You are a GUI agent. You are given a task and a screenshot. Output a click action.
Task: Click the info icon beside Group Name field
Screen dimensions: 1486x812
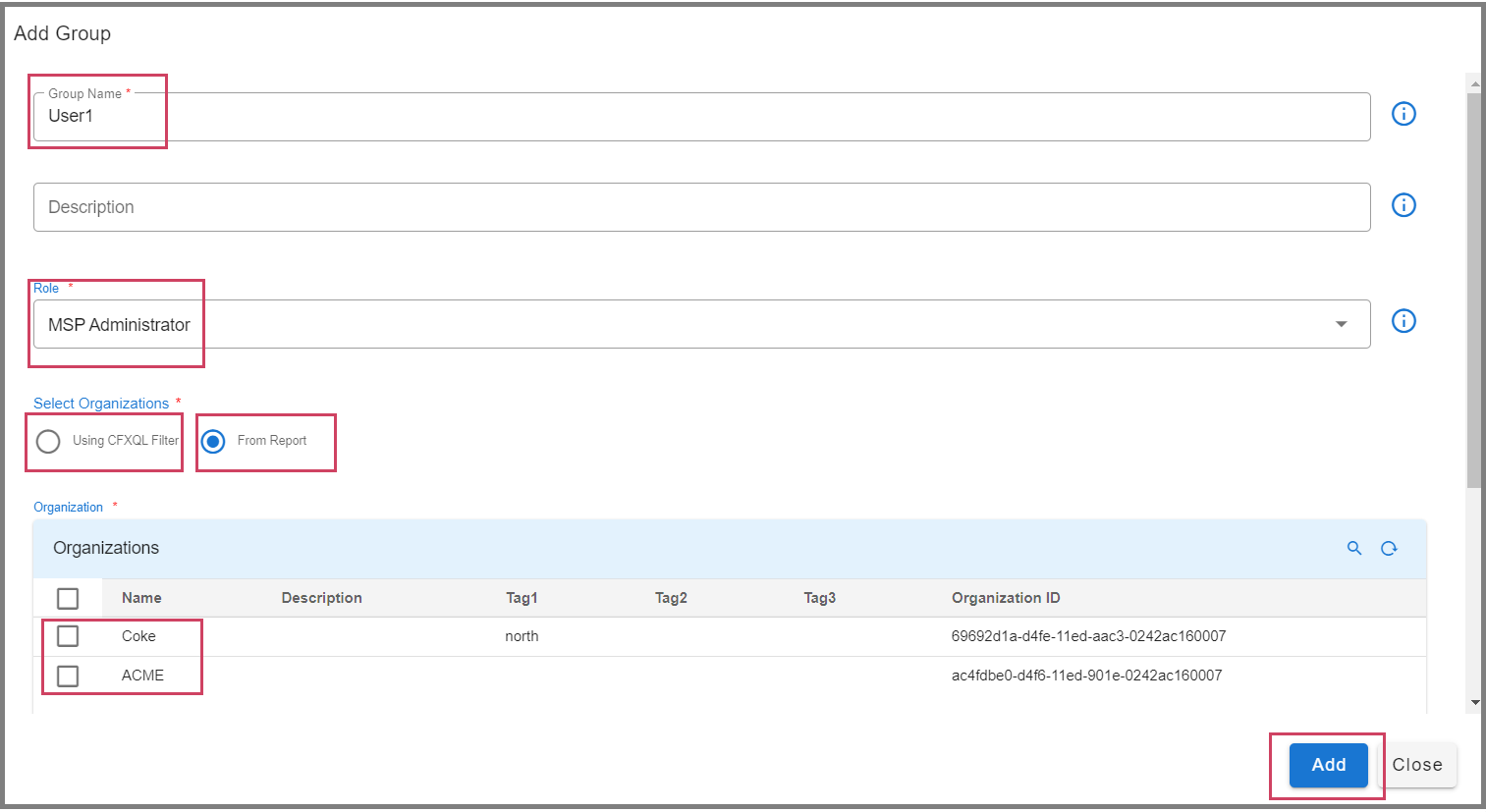1403,114
